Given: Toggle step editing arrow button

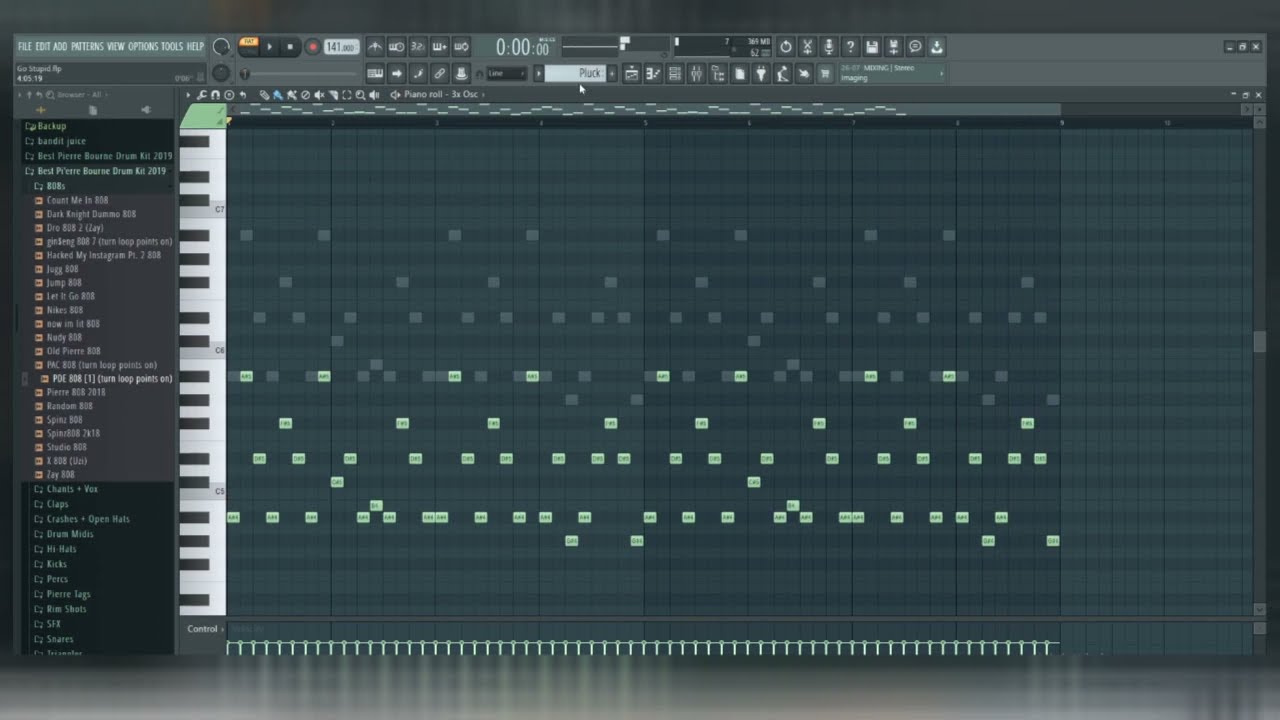Looking at the screenshot, I should coord(397,73).
